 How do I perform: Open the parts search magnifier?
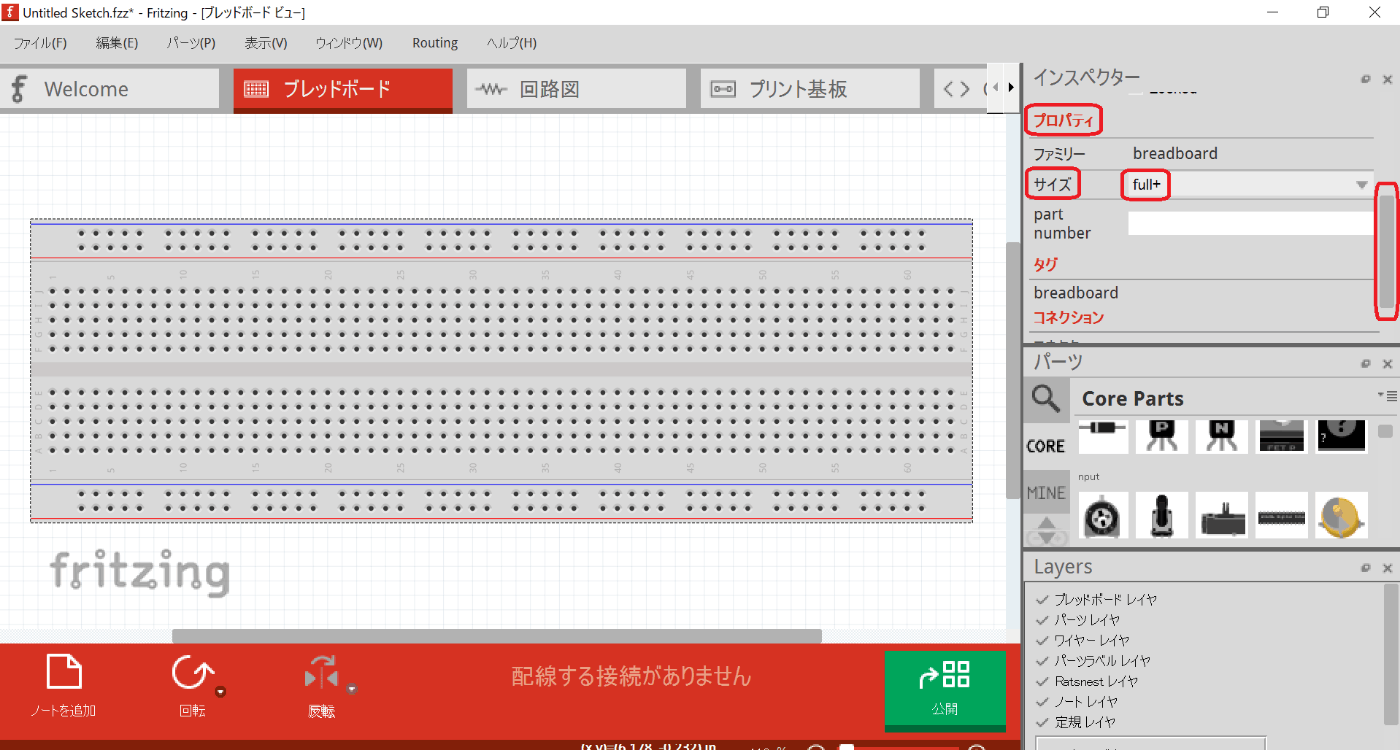[1046, 399]
